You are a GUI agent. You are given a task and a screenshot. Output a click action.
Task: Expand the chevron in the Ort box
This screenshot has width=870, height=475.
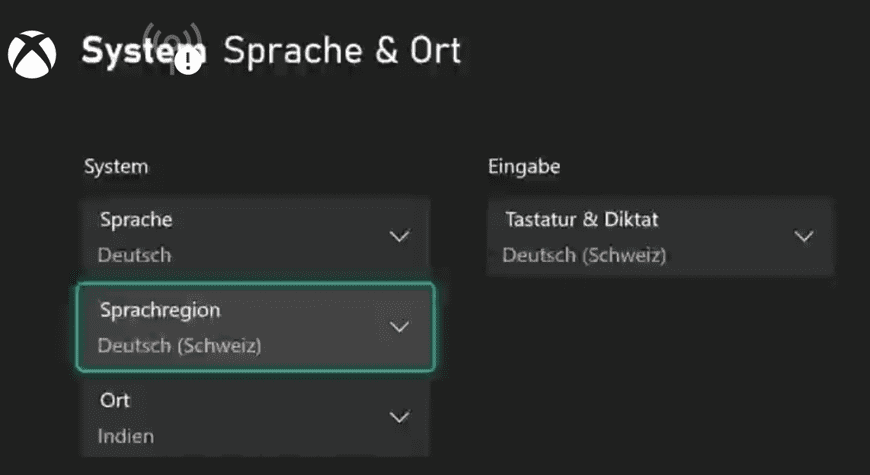[x=399, y=417]
